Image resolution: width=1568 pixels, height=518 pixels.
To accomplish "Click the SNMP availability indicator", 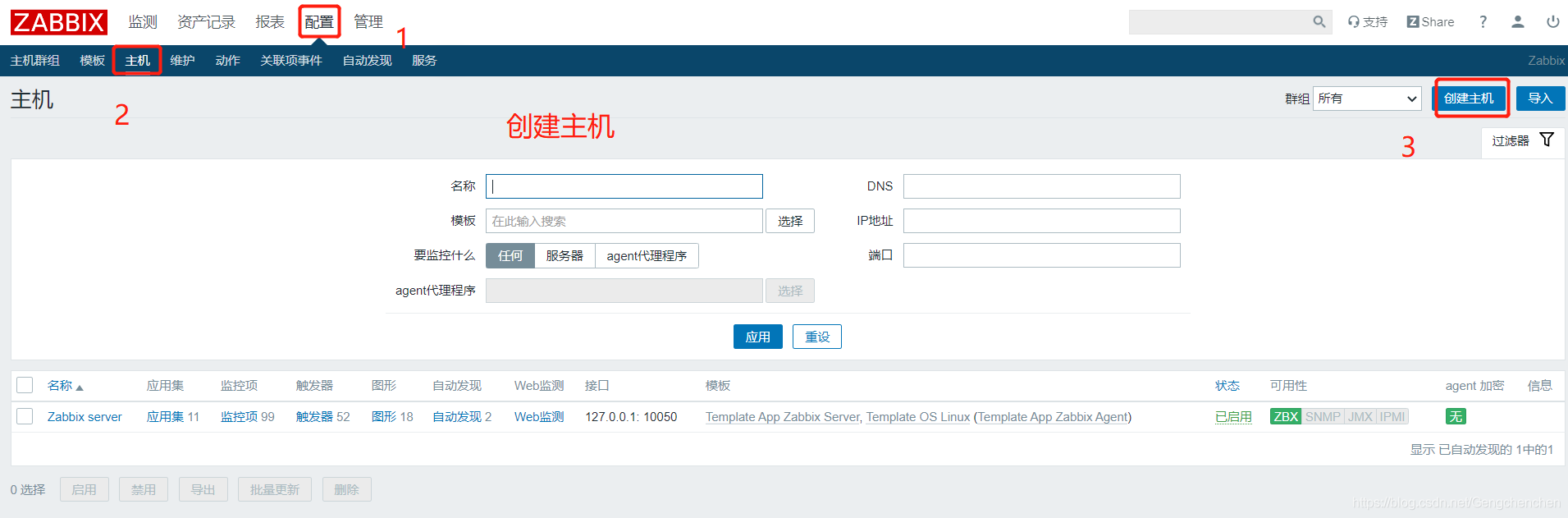I will click(1323, 417).
